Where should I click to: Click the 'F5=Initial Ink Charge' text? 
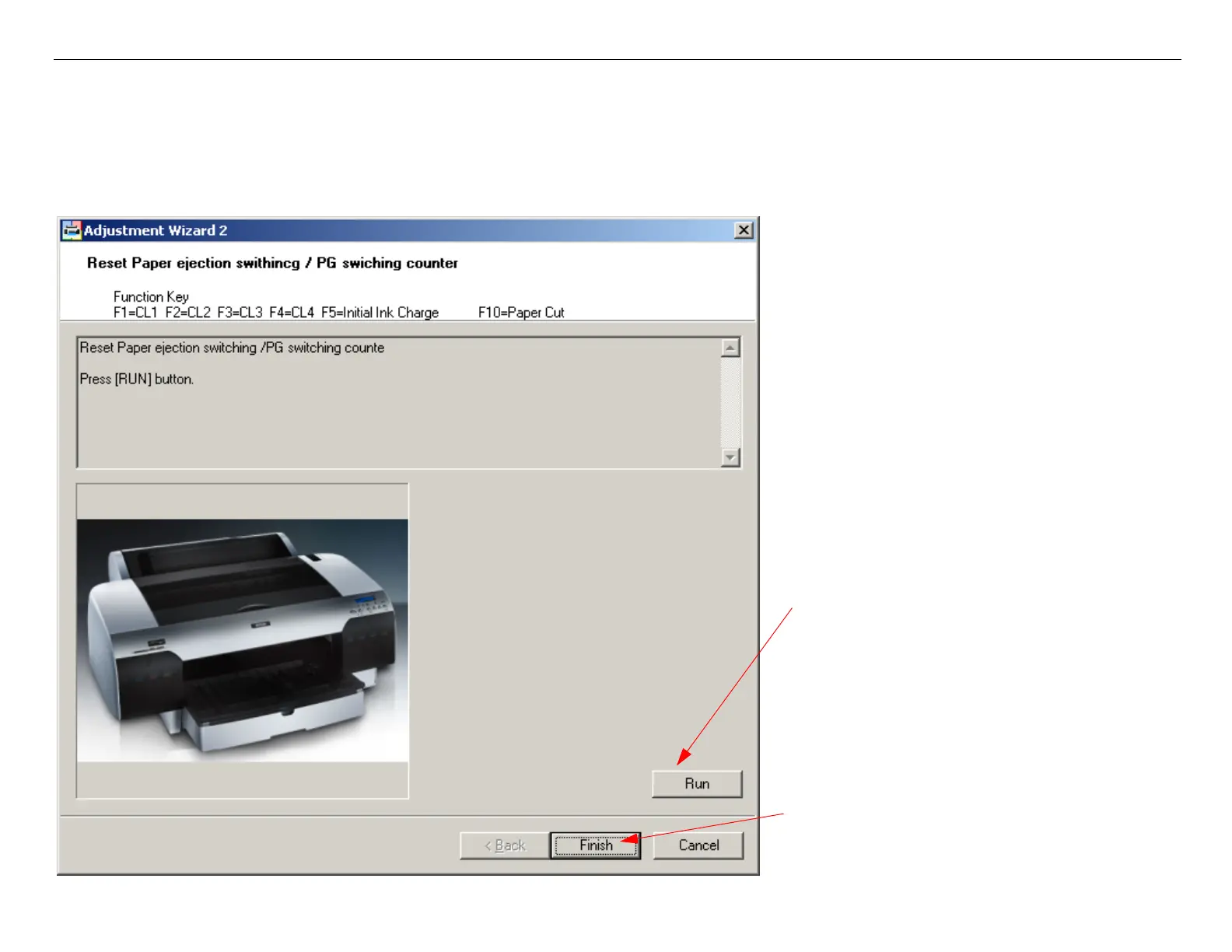(x=380, y=313)
